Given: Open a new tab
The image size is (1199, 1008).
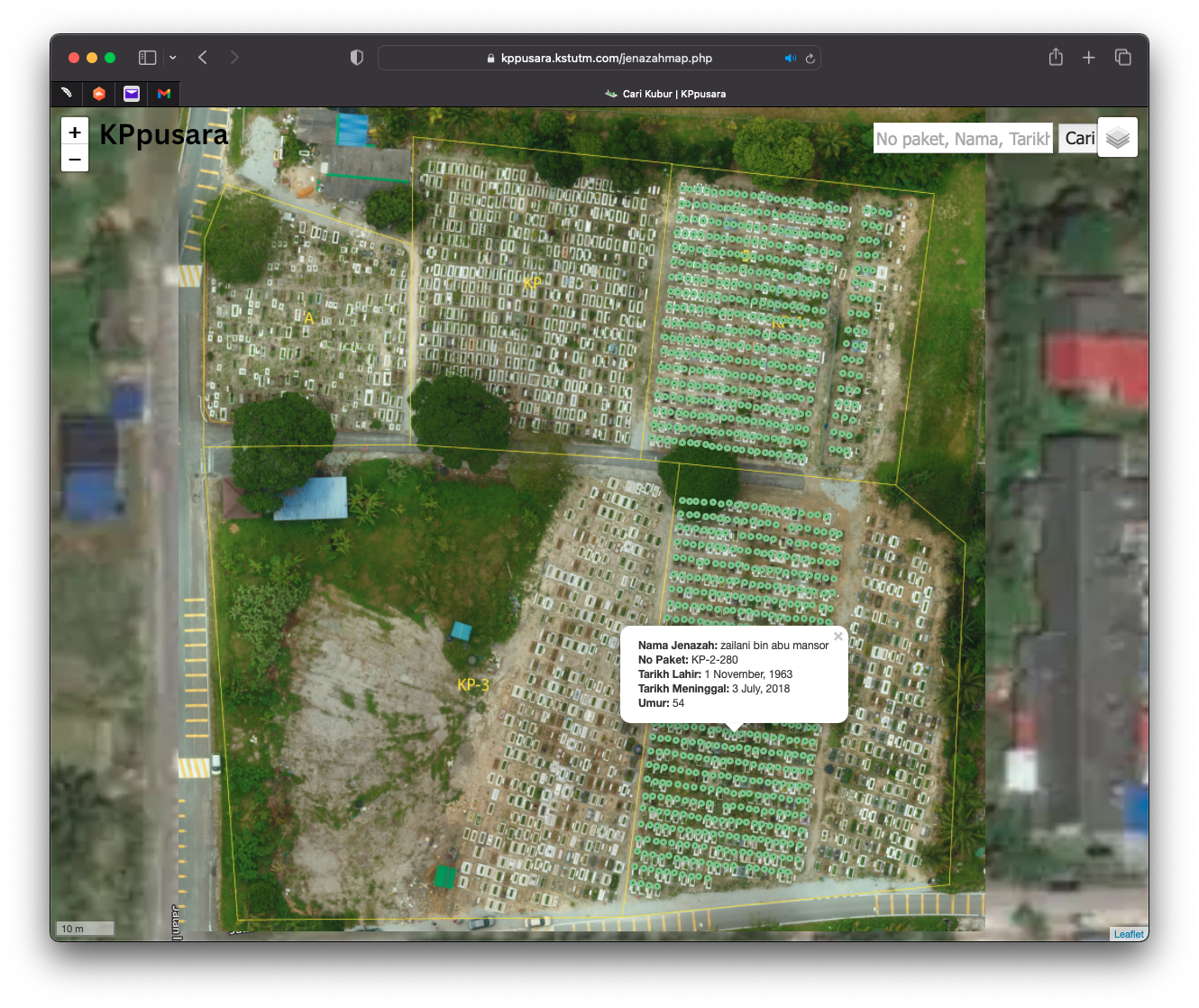Looking at the screenshot, I should click(1089, 58).
